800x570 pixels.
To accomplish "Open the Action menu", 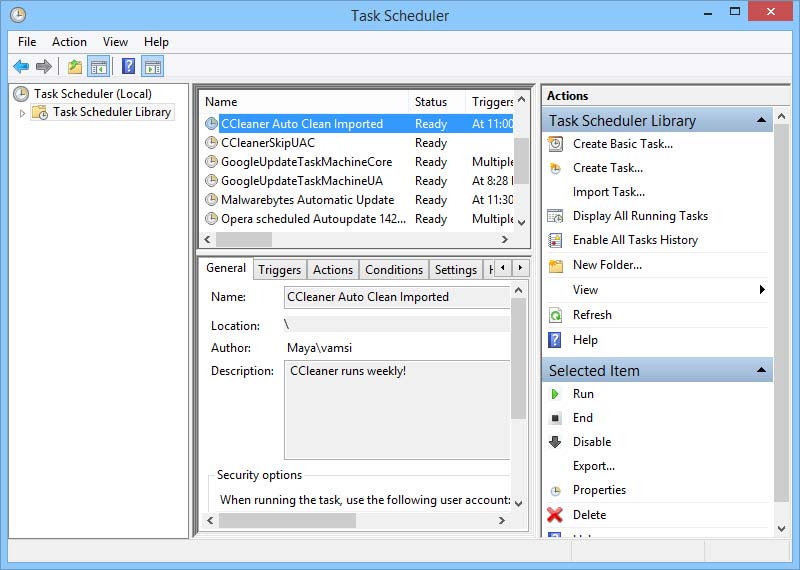I will click(x=69, y=42).
